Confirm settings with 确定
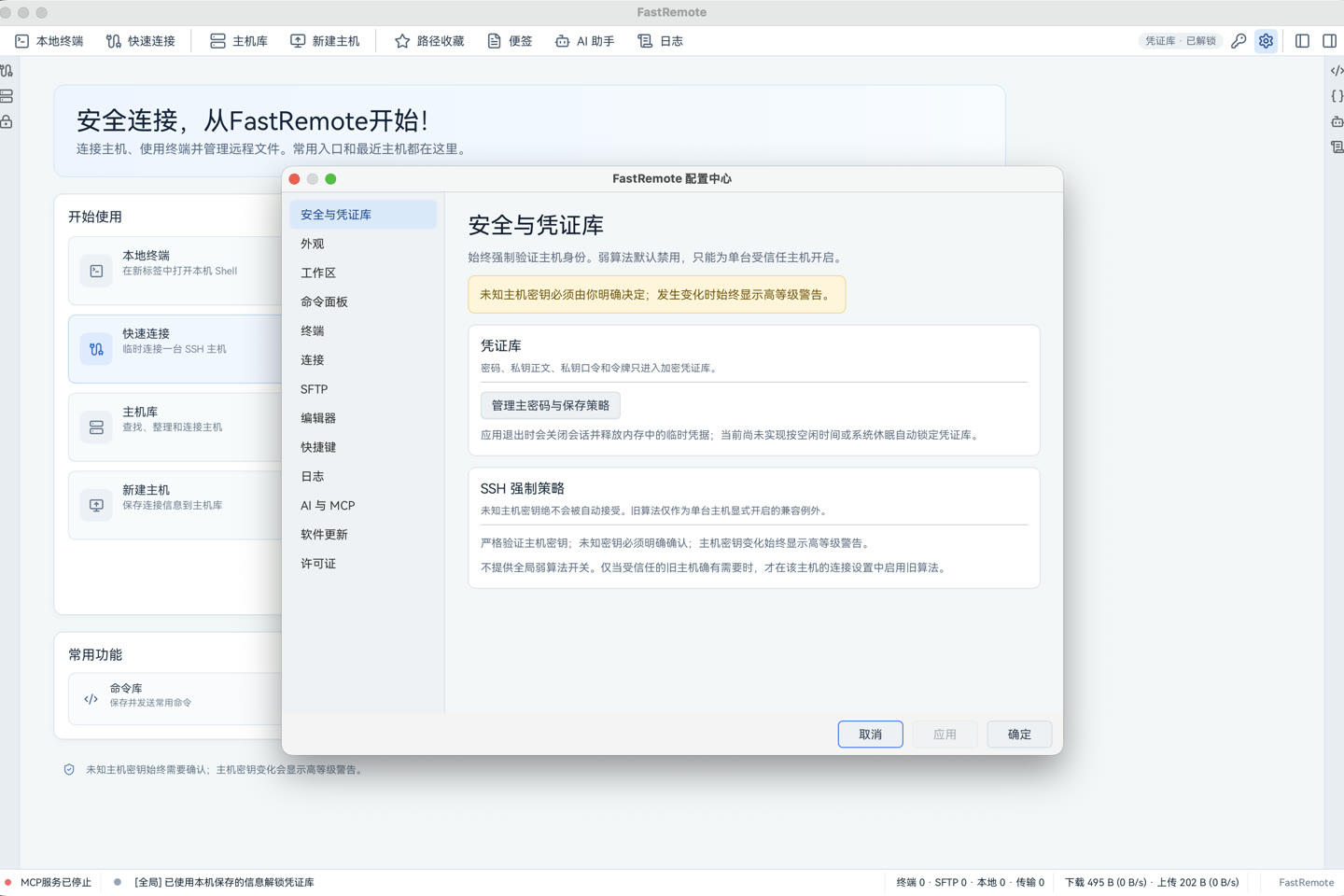 pyautogui.click(x=1019, y=735)
